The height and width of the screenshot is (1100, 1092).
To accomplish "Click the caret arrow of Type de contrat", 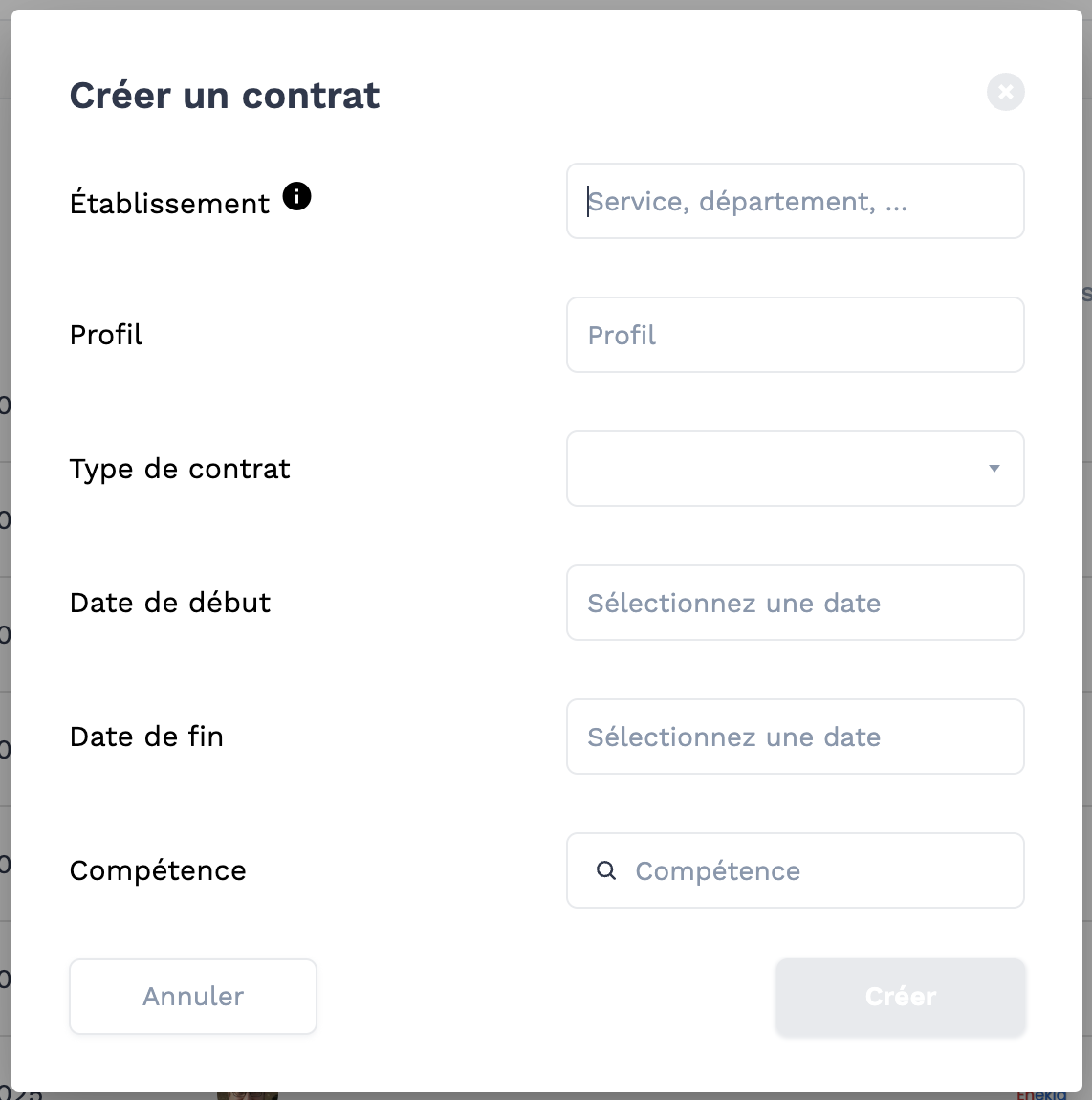I will (x=994, y=469).
